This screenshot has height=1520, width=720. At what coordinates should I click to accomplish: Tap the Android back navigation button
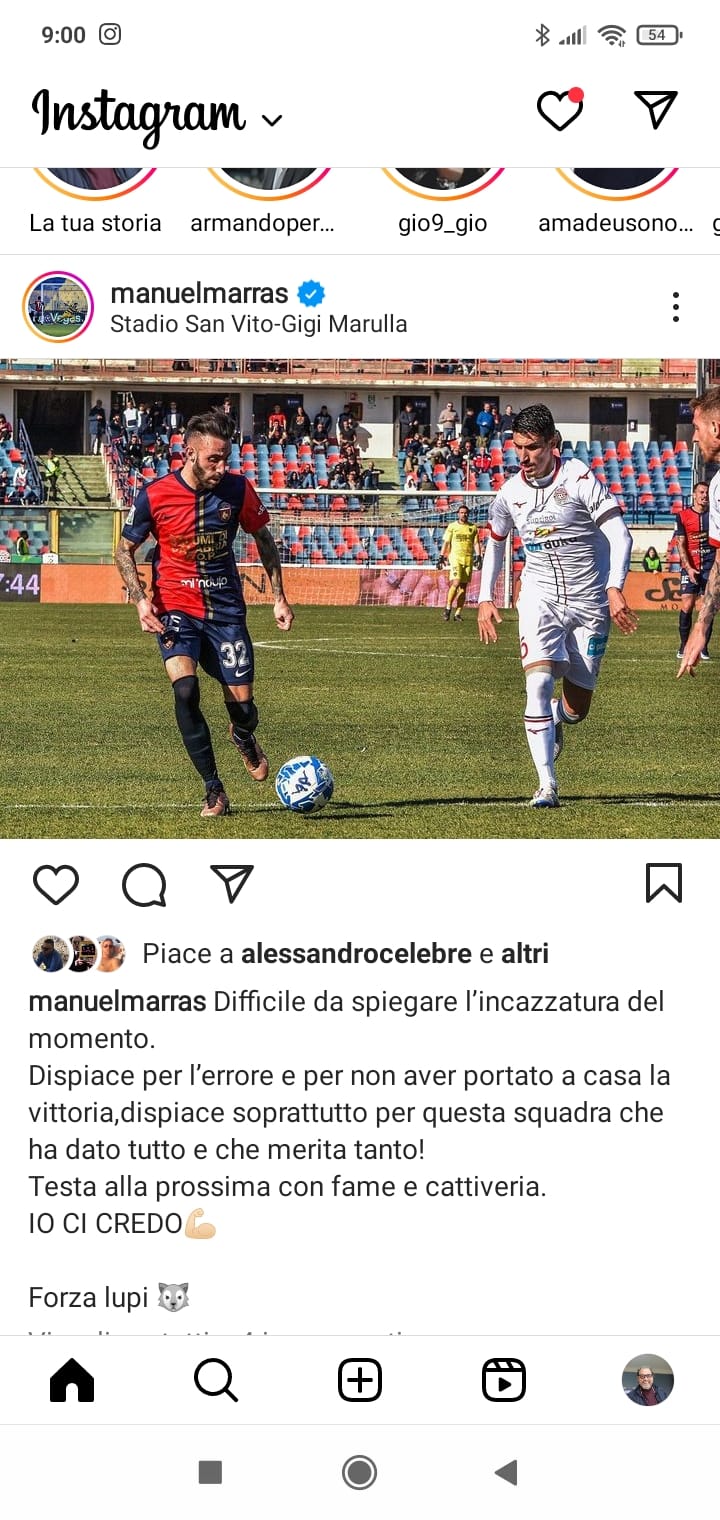[x=506, y=1472]
